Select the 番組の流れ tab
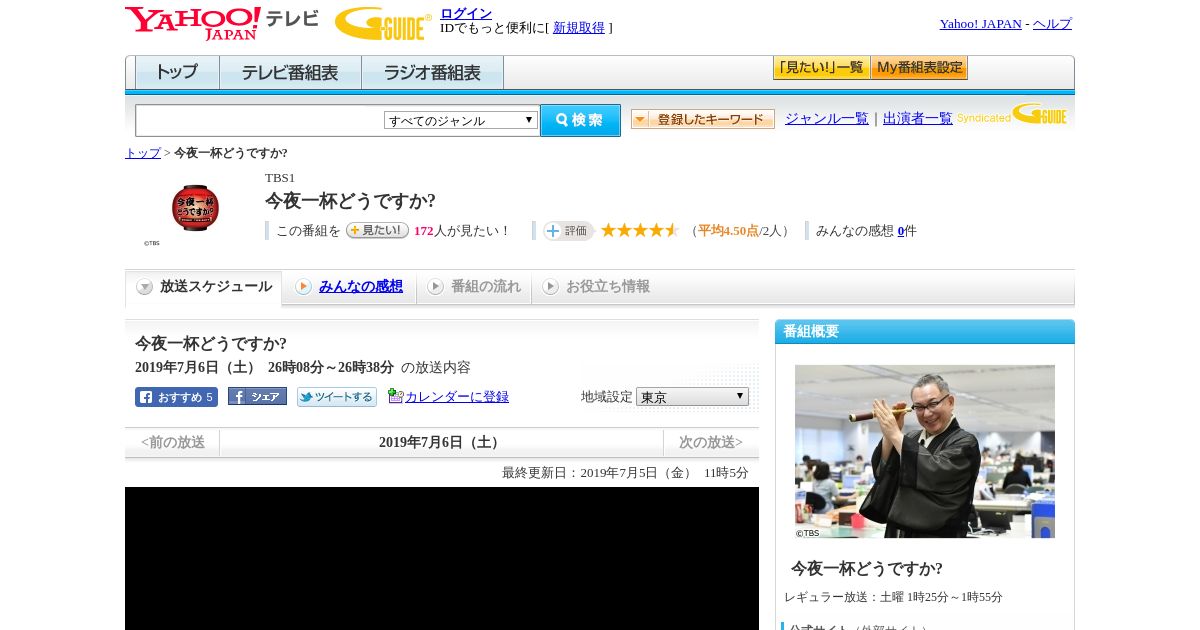 tap(474, 287)
